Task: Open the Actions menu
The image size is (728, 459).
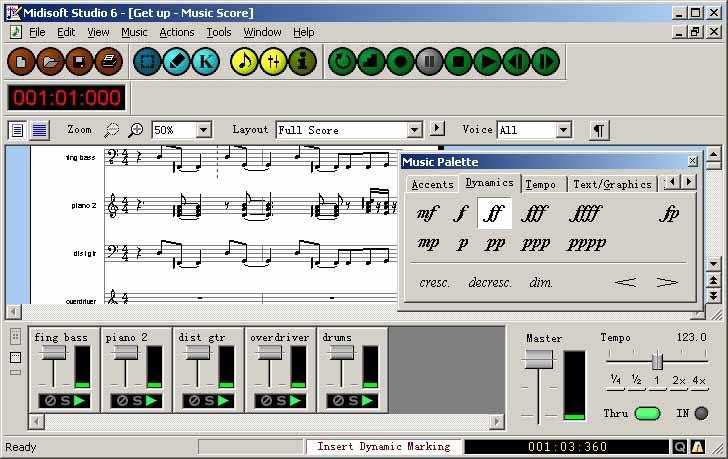Action: (x=176, y=32)
